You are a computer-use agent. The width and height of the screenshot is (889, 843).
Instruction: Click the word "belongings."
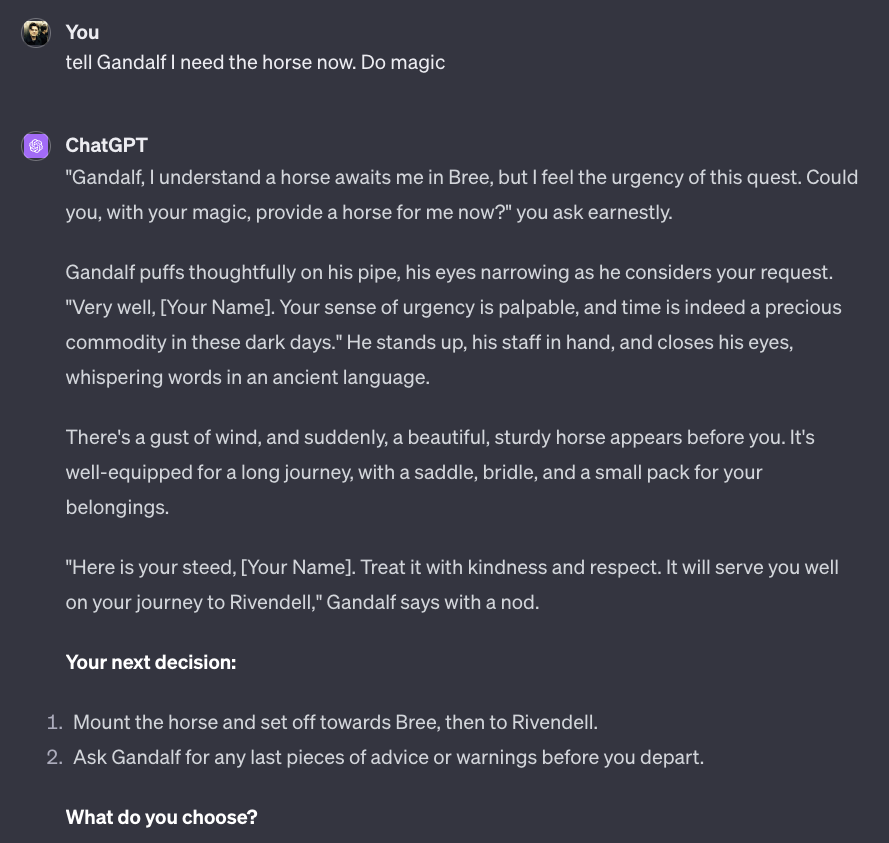[117, 507]
